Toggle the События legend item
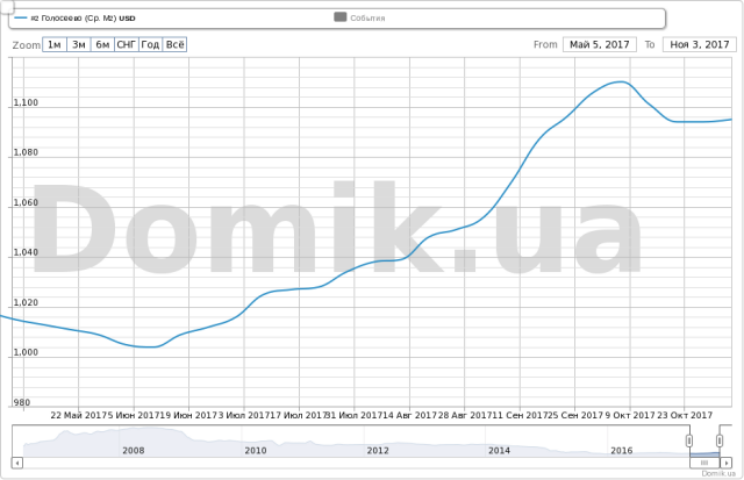Viewport: 744px width, 480px height. 360,18
